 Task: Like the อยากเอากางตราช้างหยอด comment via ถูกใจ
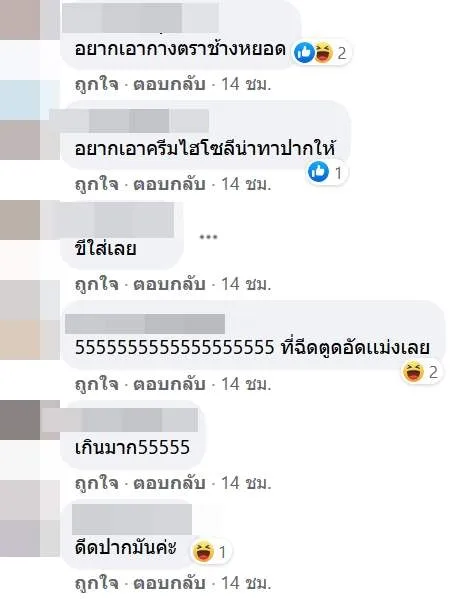(97, 84)
